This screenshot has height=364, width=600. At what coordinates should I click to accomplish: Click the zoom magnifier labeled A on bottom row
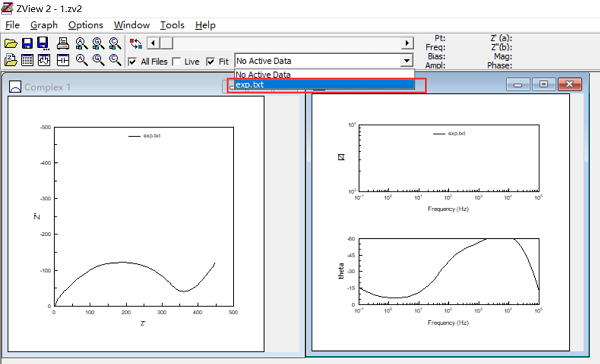coord(82,60)
